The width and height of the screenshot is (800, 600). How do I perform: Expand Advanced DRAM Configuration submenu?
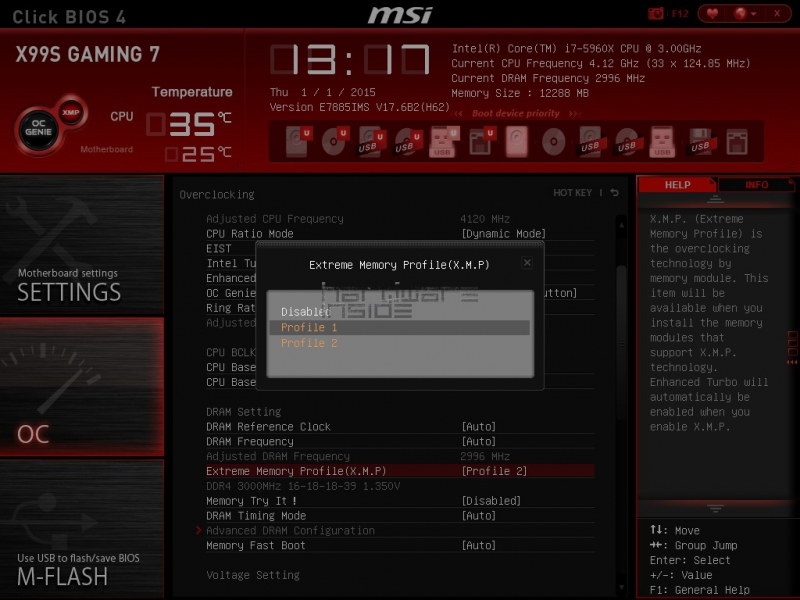pos(290,531)
